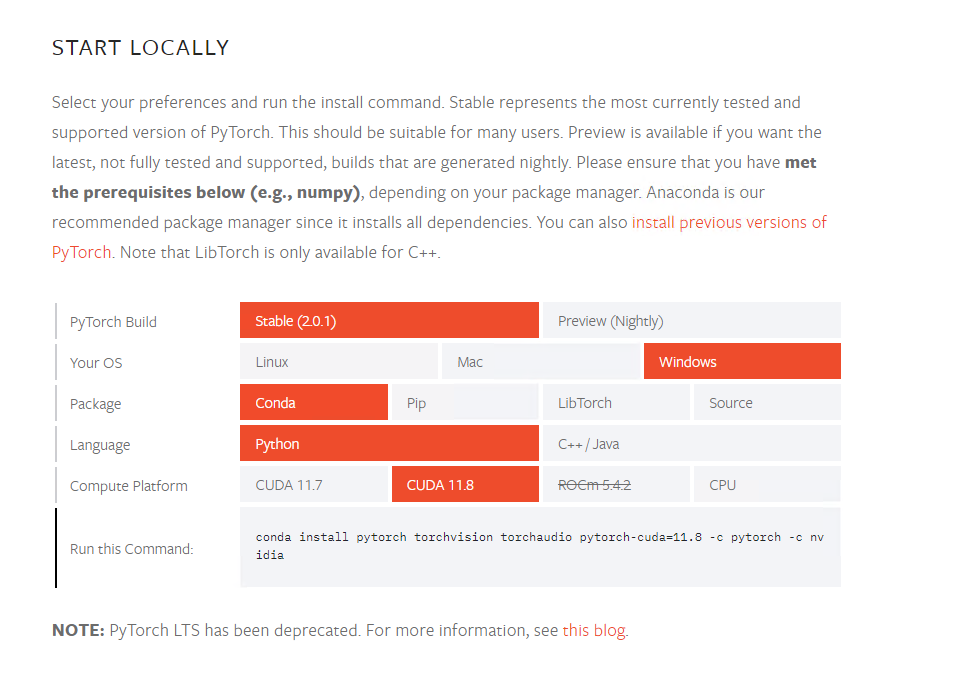Choose the Conda package option
The image size is (969, 678).
click(x=313, y=402)
